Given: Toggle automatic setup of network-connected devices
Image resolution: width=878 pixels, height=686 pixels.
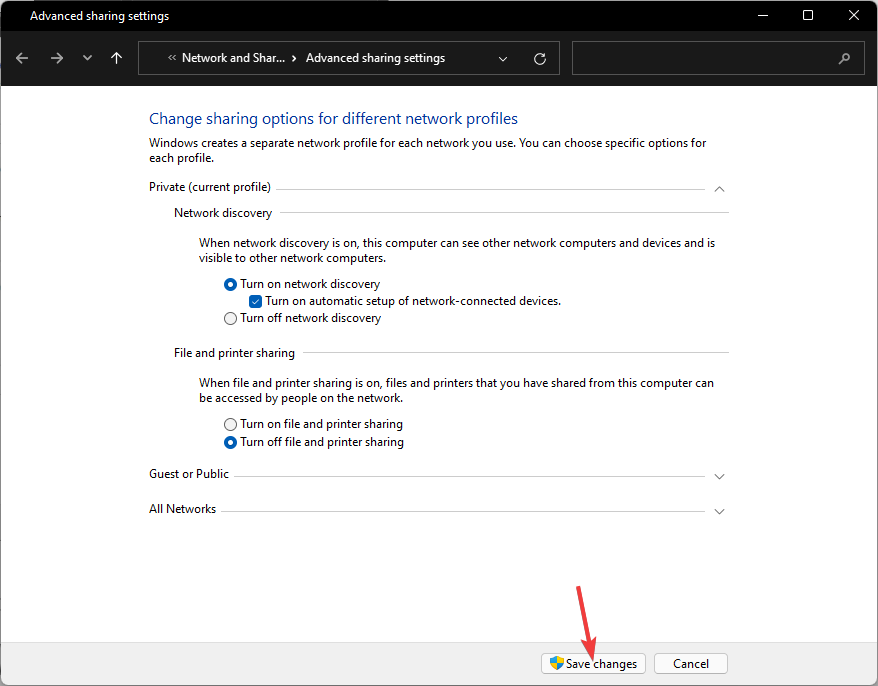Looking at the screenshot, I should pos(256,301).
